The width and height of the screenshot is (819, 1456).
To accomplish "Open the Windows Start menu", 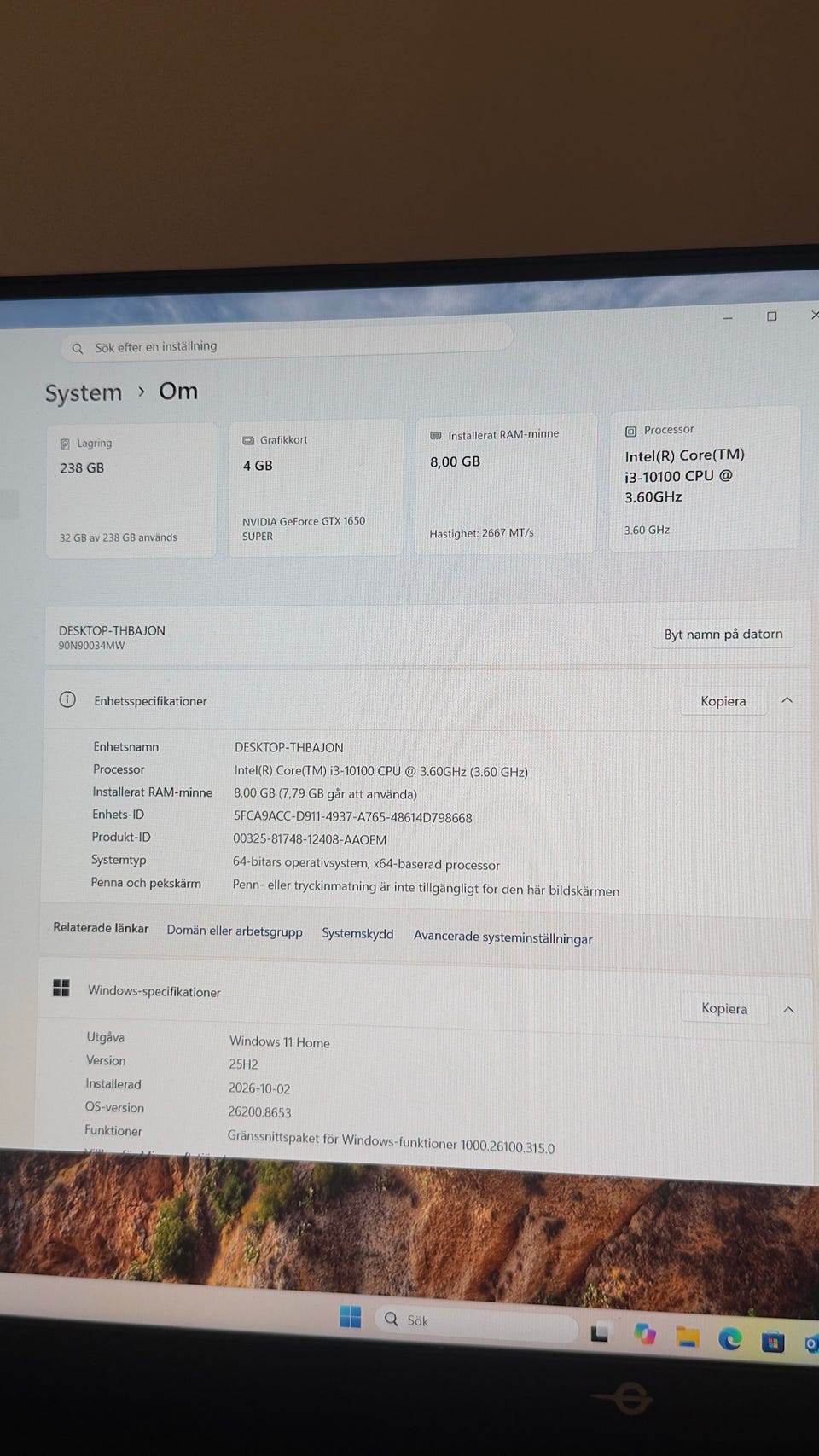I will (x=350, y=1316).
